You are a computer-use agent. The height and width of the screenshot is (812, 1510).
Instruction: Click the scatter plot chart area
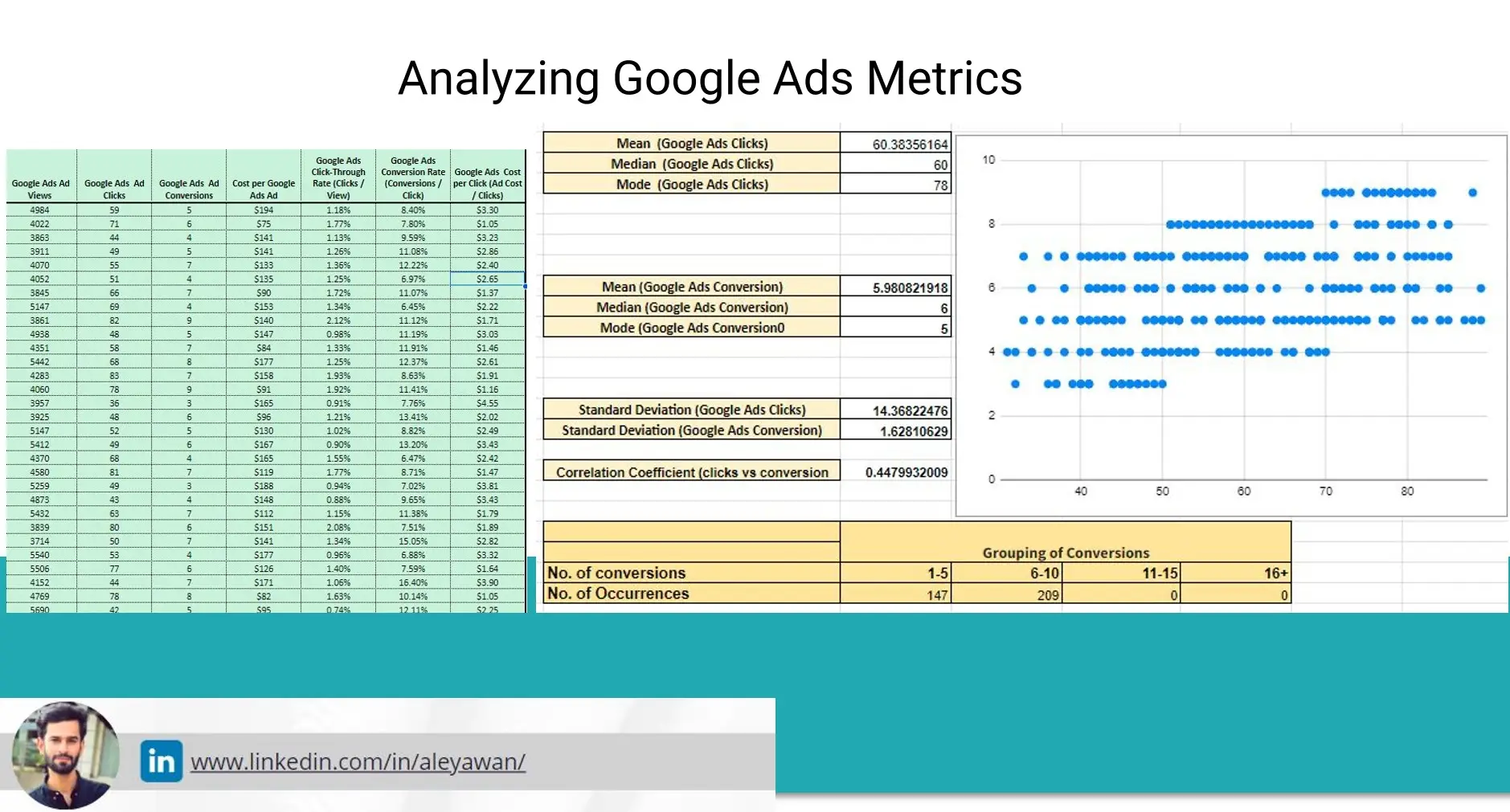(1231, 325)
